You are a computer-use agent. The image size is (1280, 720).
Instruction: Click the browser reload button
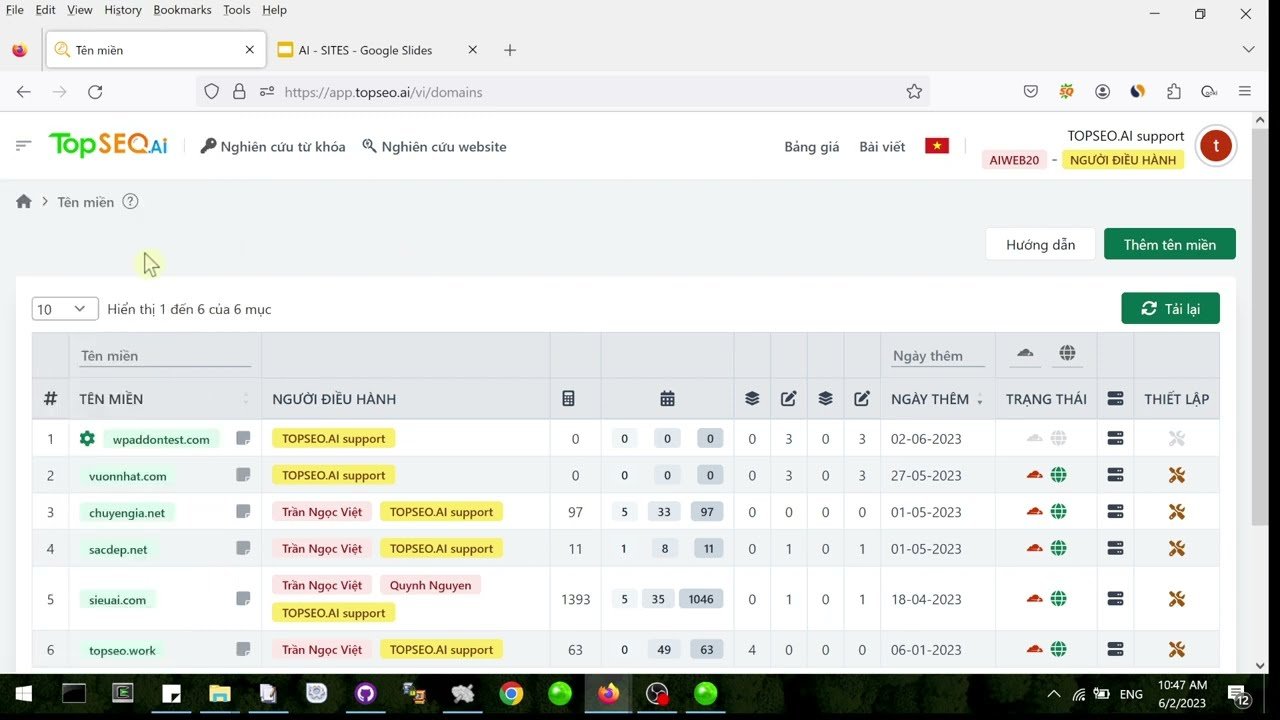tap(95, 92)
